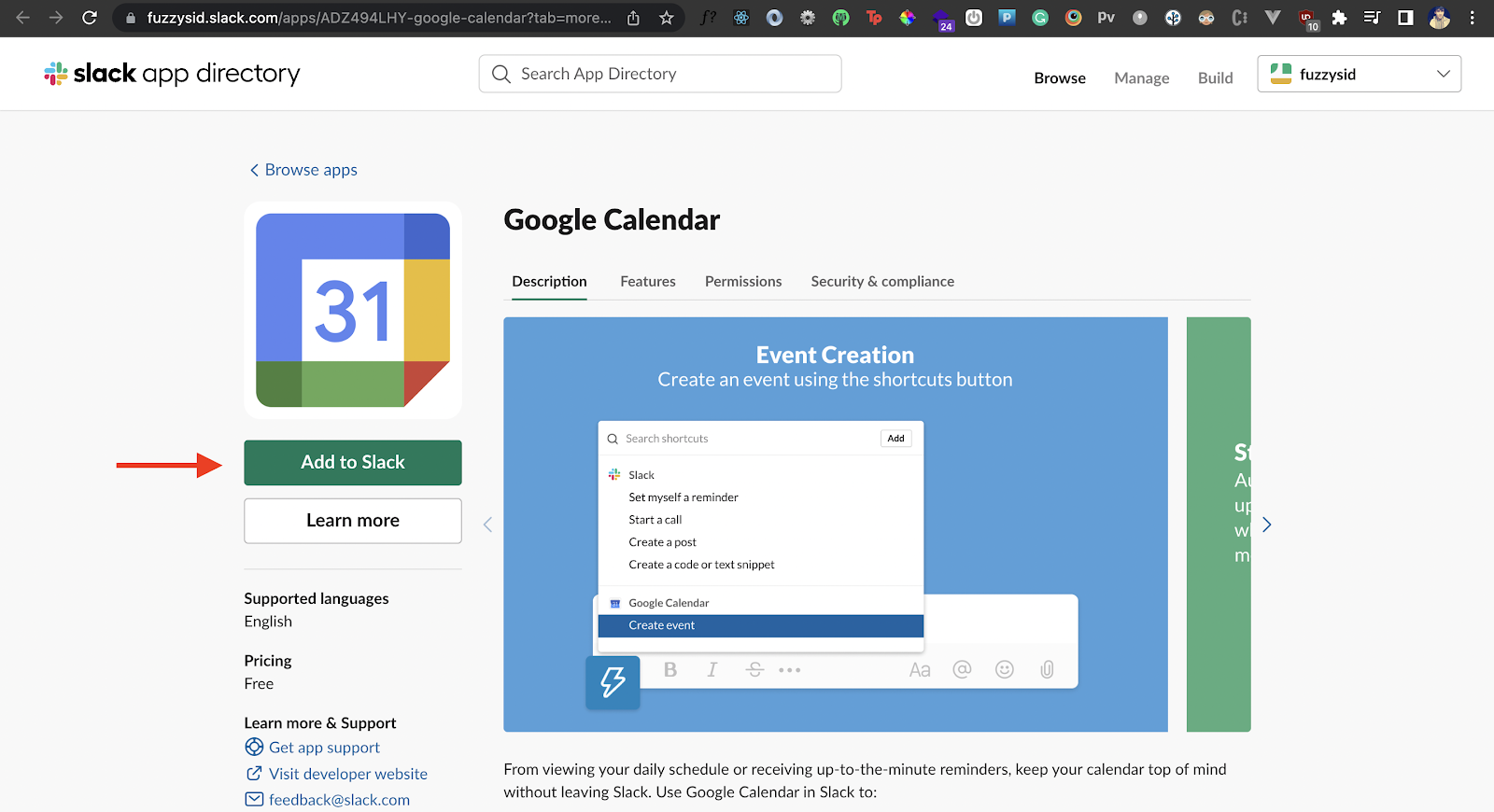Focus the Search App Directory field

pos(660,74)
